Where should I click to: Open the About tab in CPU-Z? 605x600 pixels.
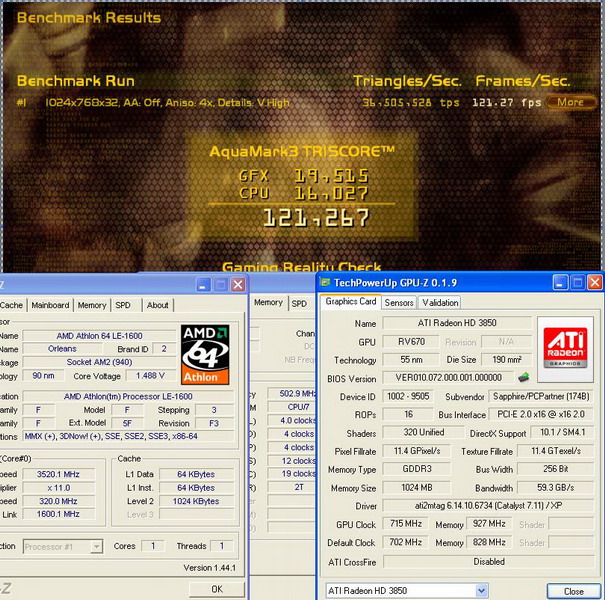click(157, 305)
